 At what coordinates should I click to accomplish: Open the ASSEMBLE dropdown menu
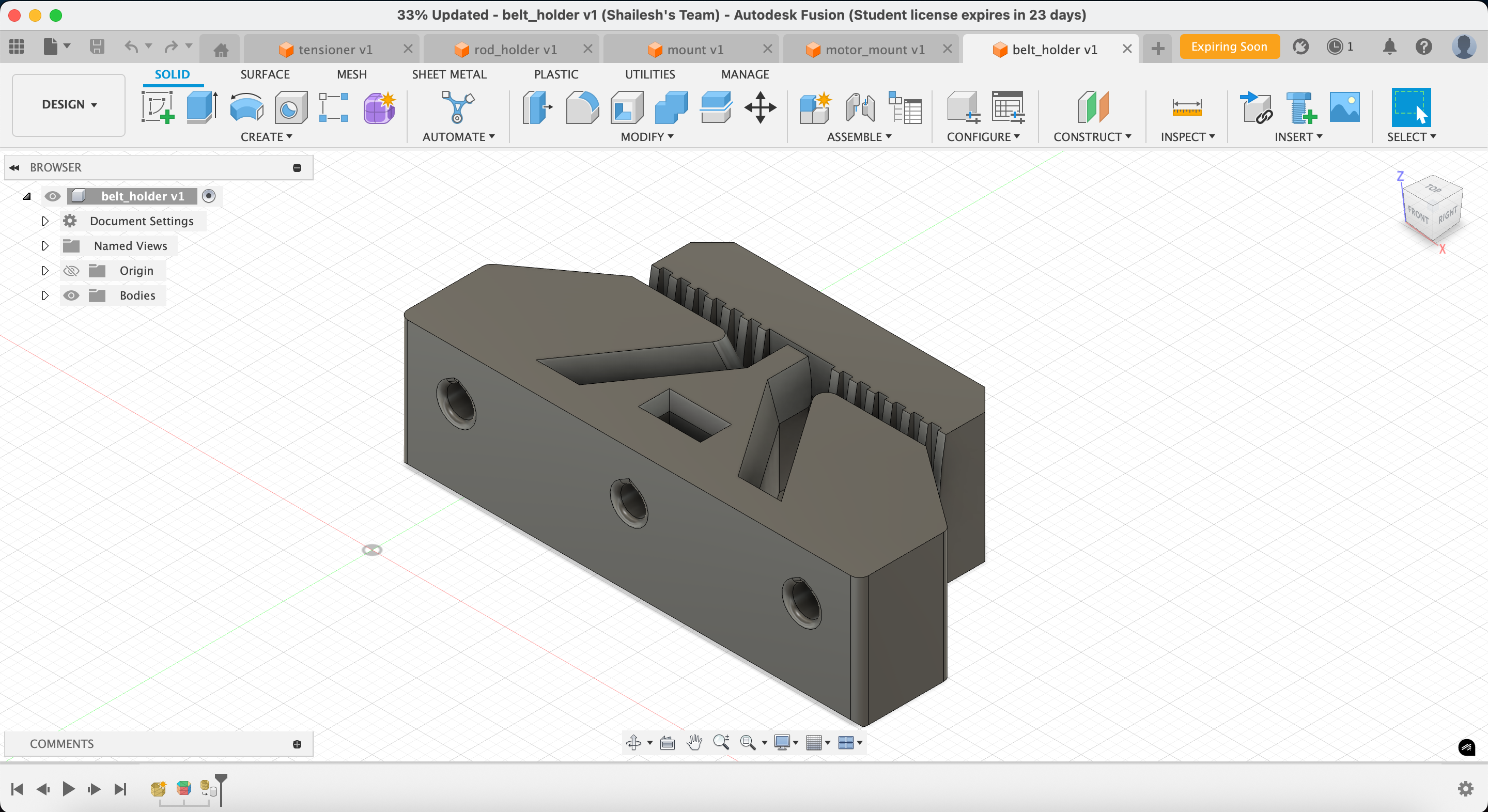click(x=860, y=137)
